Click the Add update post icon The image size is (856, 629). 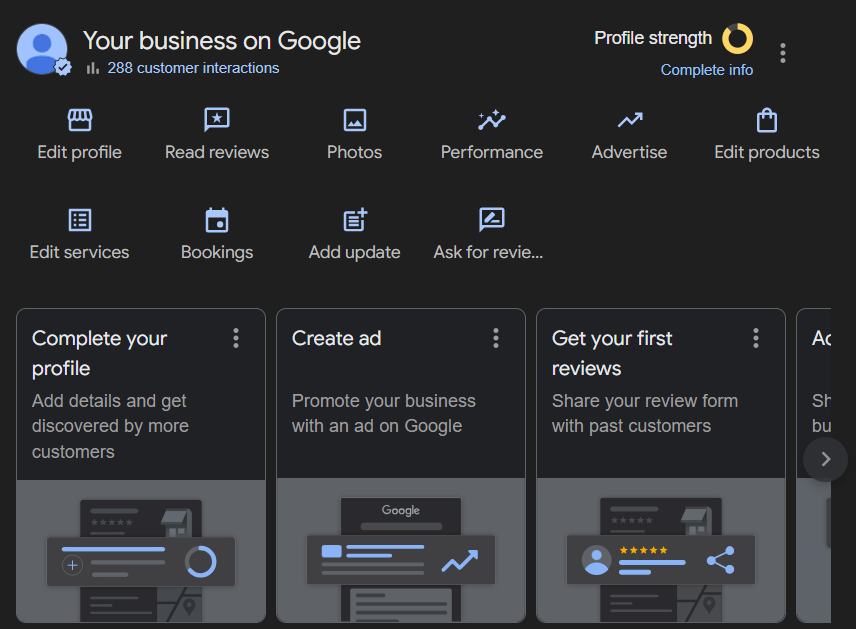[x=355, y=219]
